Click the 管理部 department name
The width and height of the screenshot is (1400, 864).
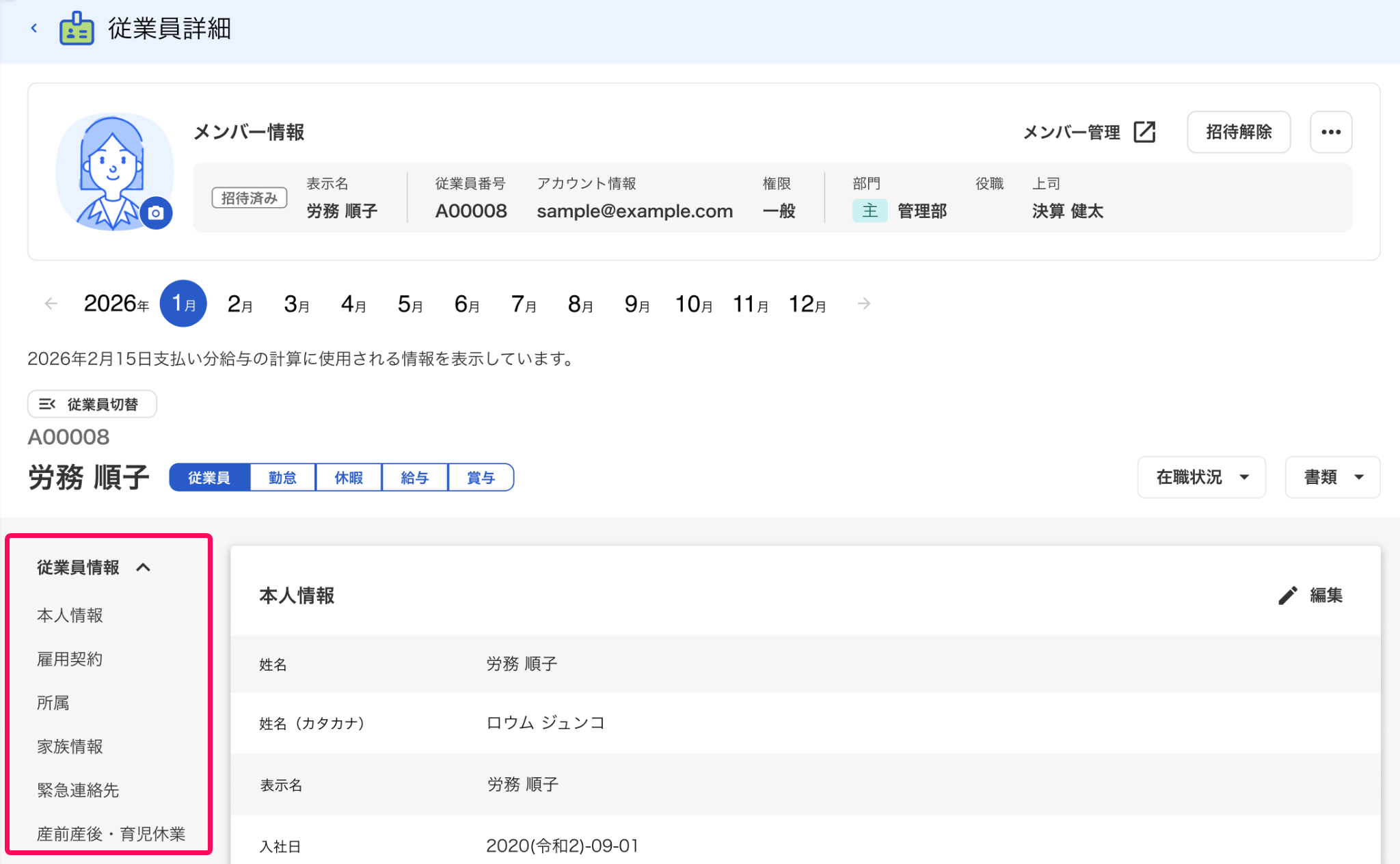click(922, 211)
